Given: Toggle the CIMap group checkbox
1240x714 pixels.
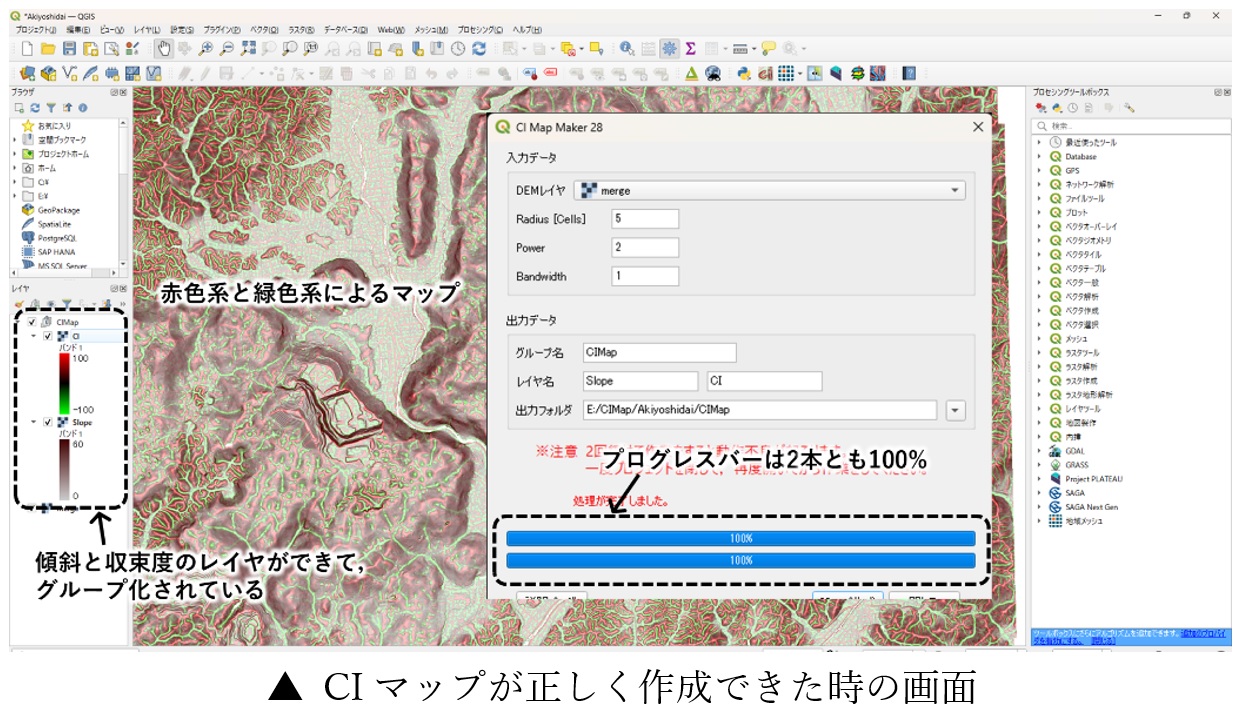Looking at the screenshot, I should point(32,322).
